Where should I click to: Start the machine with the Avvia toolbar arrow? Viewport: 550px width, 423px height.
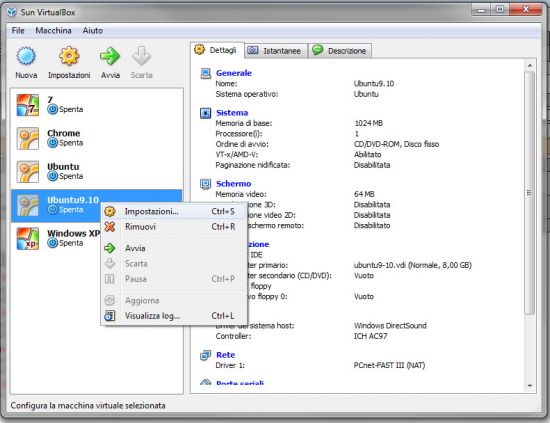(x=110, y=56)
